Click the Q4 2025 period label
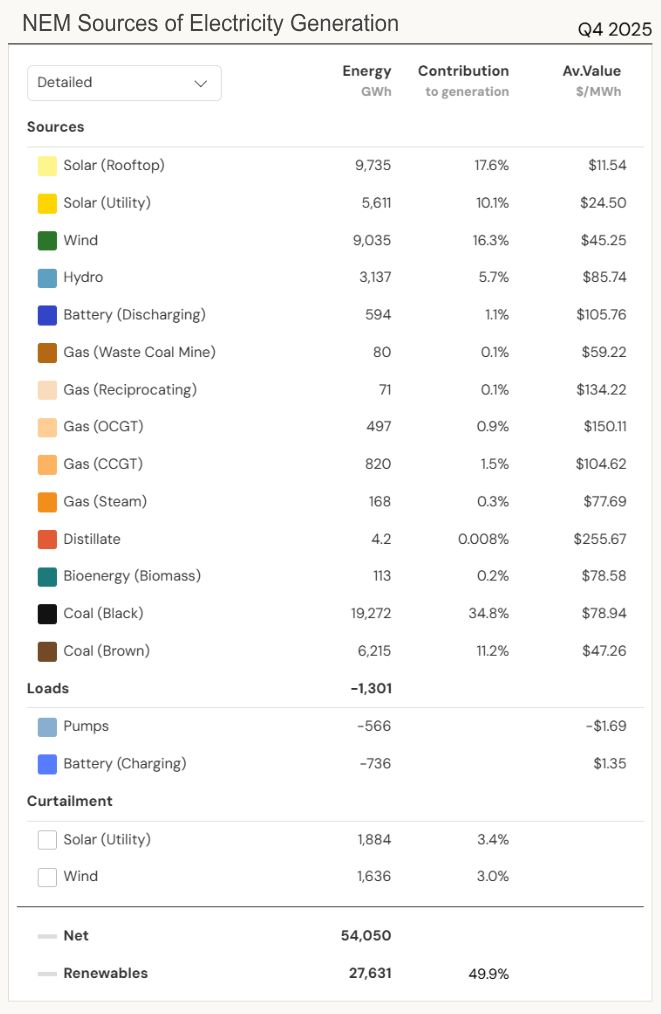This screenshot has height=1014, width=661. 614,30
